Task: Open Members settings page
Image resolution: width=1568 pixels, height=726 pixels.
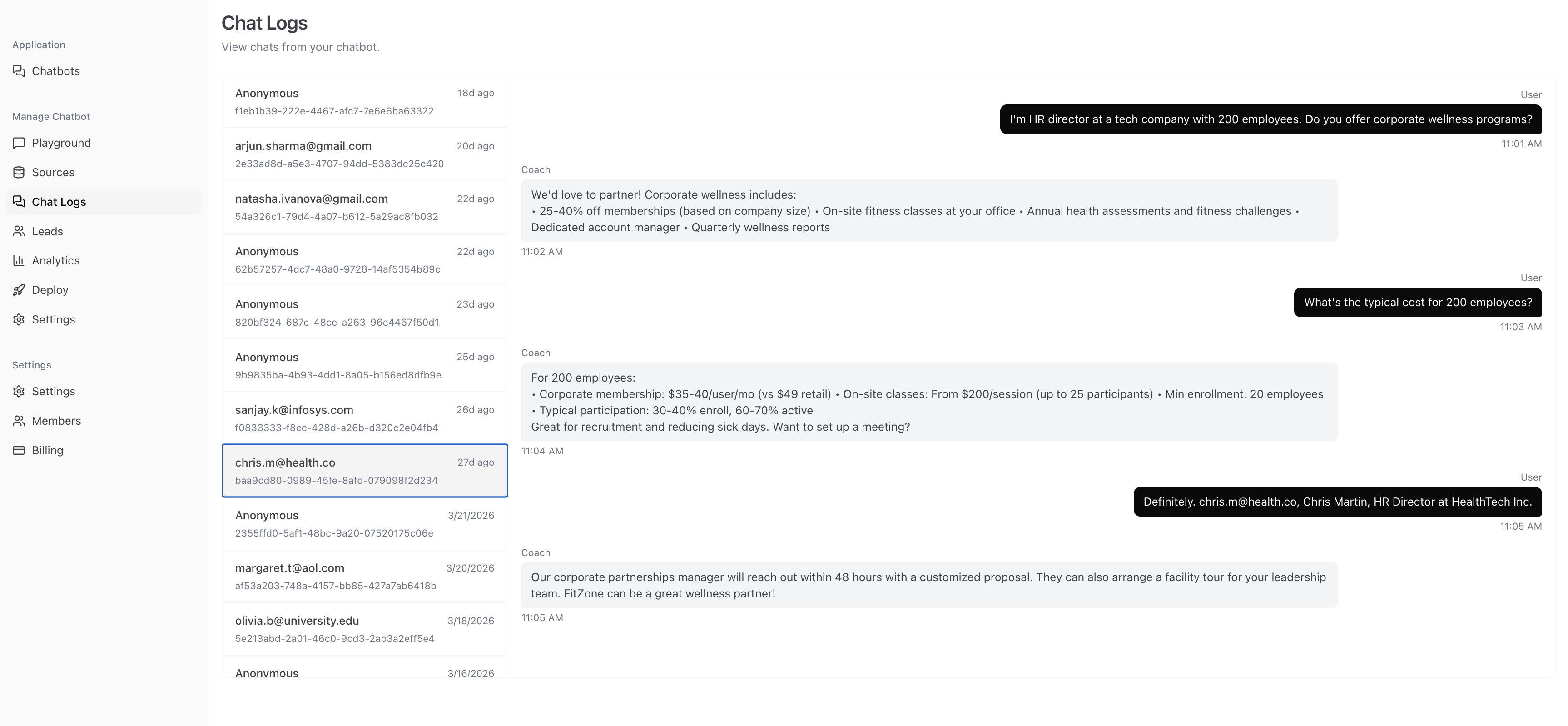Action: (103, 421)
